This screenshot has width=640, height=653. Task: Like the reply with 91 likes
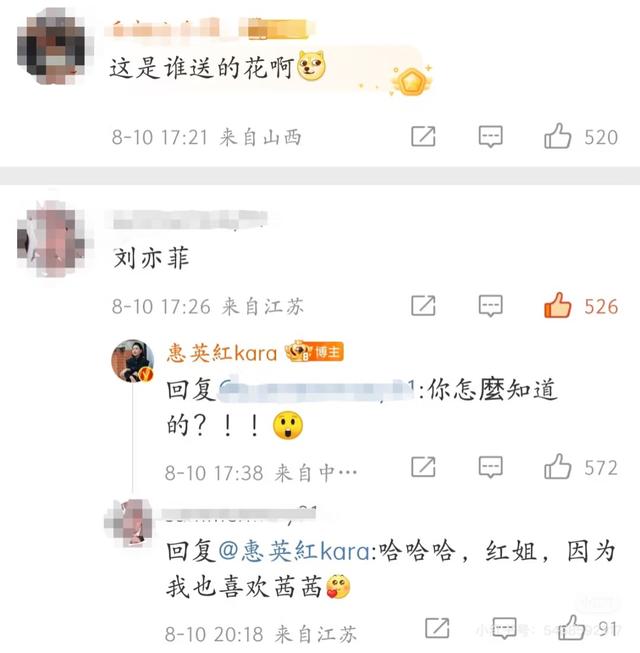point(571,627)
